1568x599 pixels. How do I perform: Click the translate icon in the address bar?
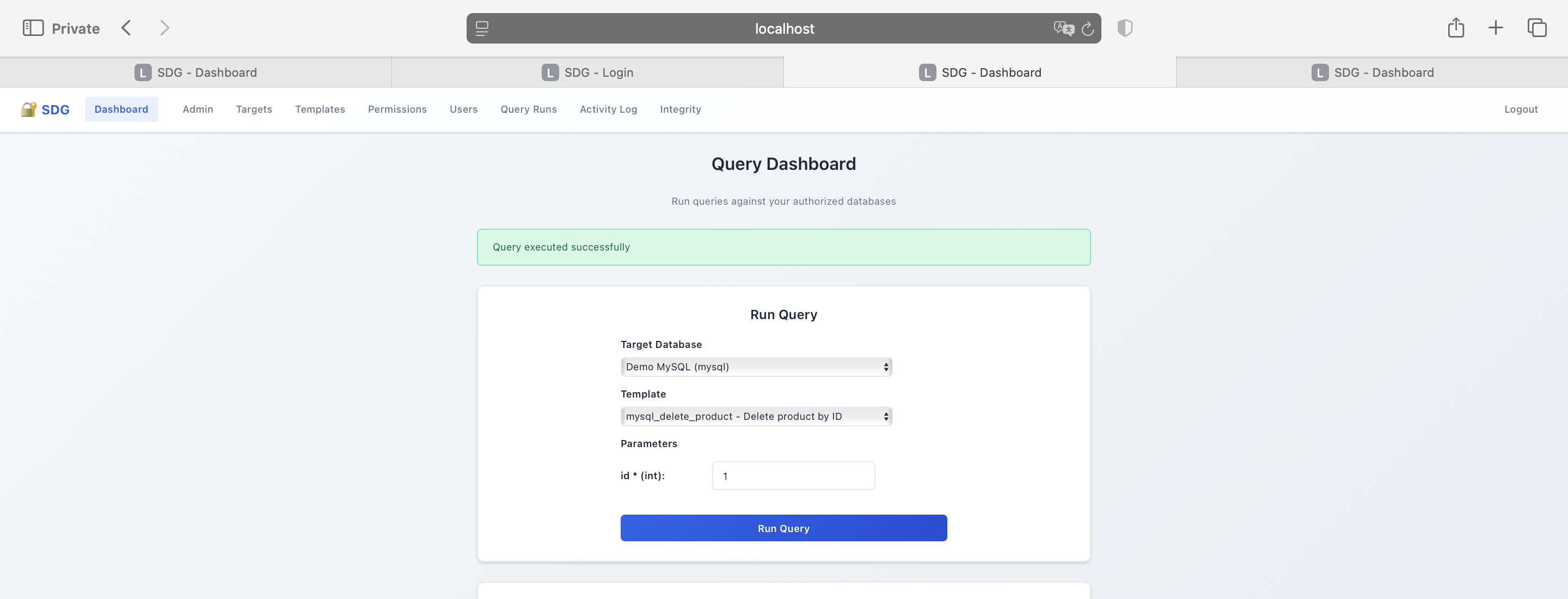click(1062, 28)
